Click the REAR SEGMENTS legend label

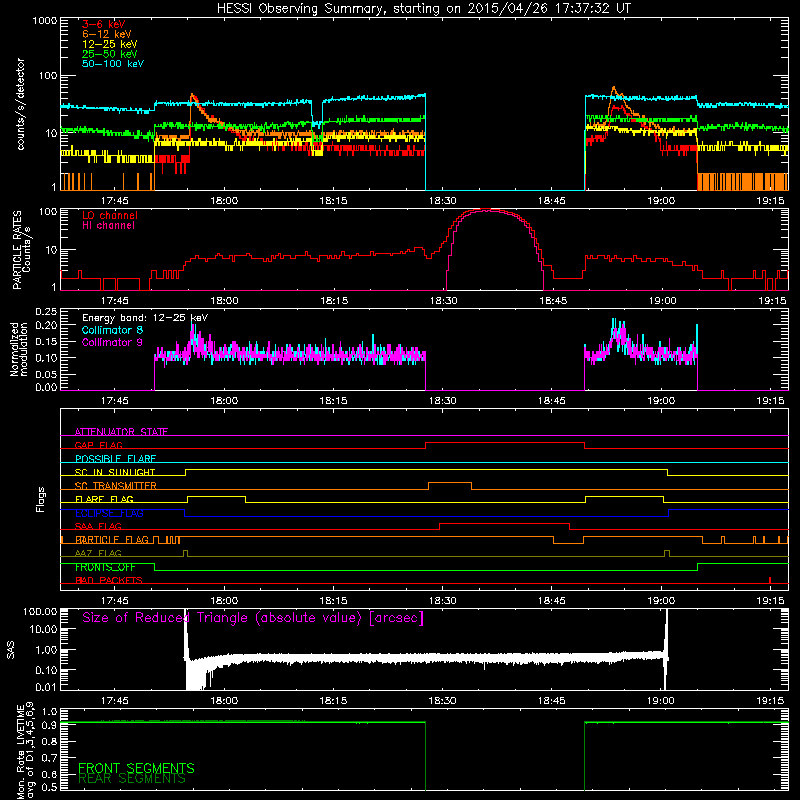[x=132, y=779]
